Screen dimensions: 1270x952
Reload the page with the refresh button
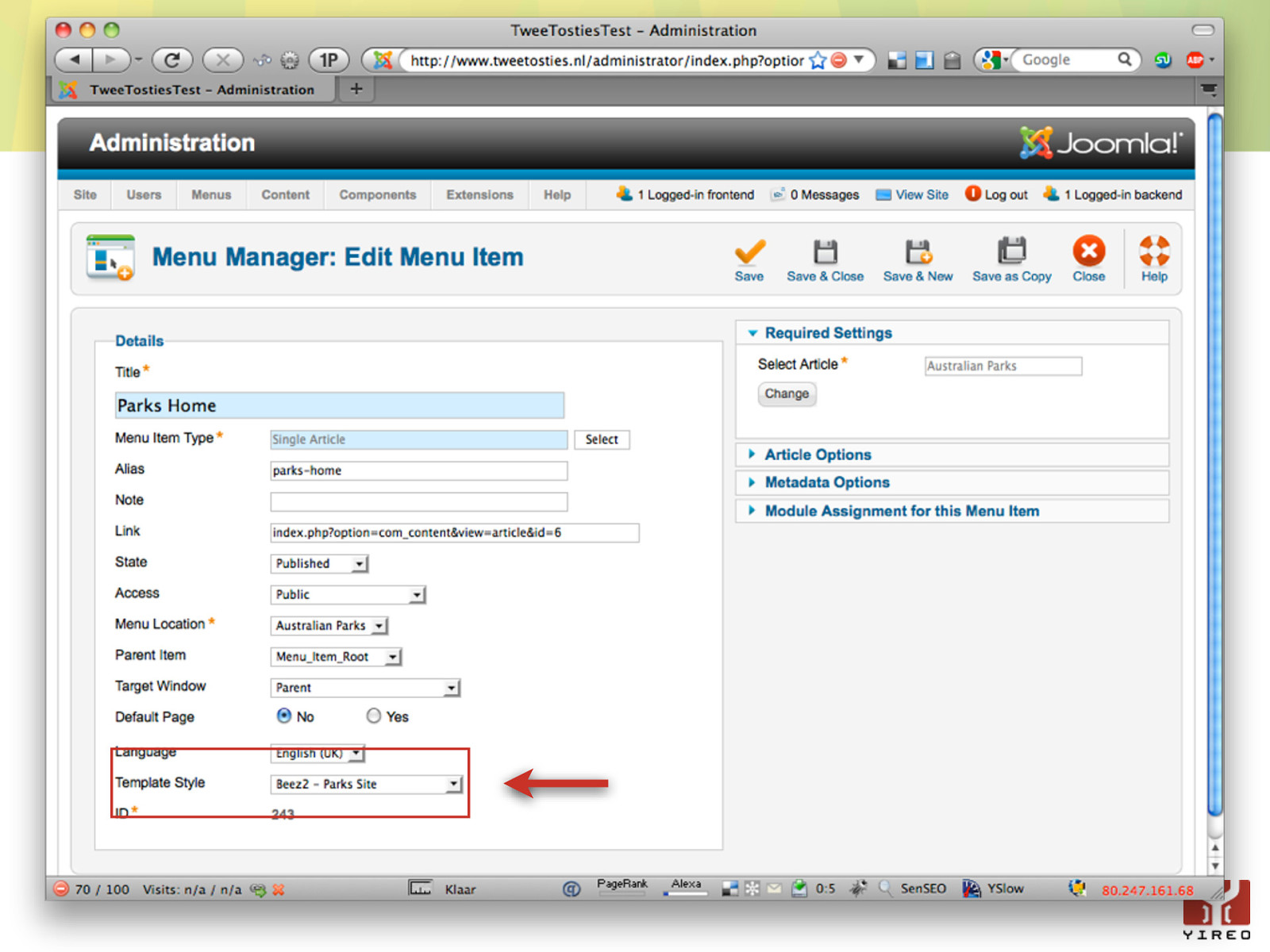172,59
